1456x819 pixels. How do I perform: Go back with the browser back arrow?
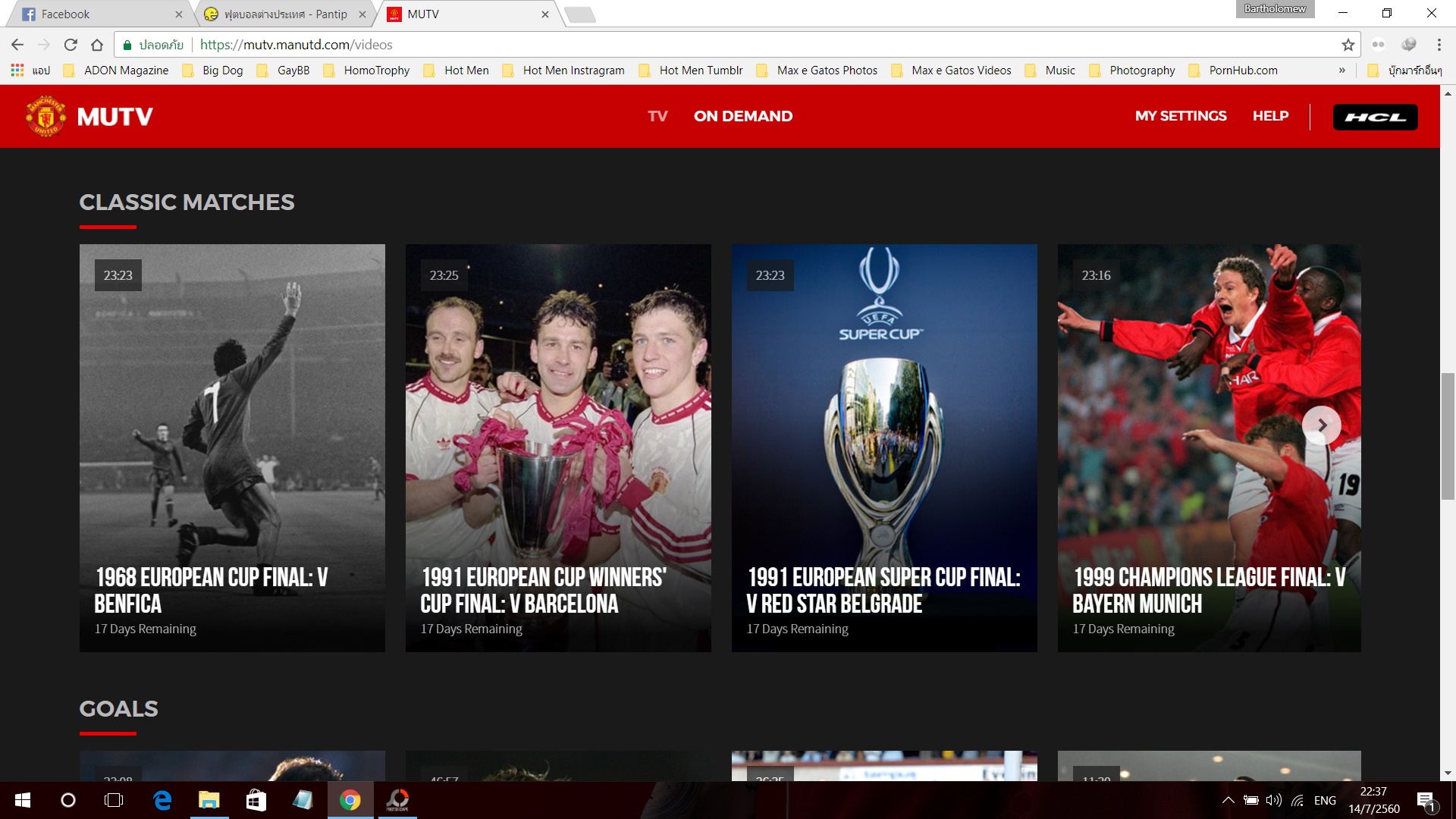coord(17,45)
